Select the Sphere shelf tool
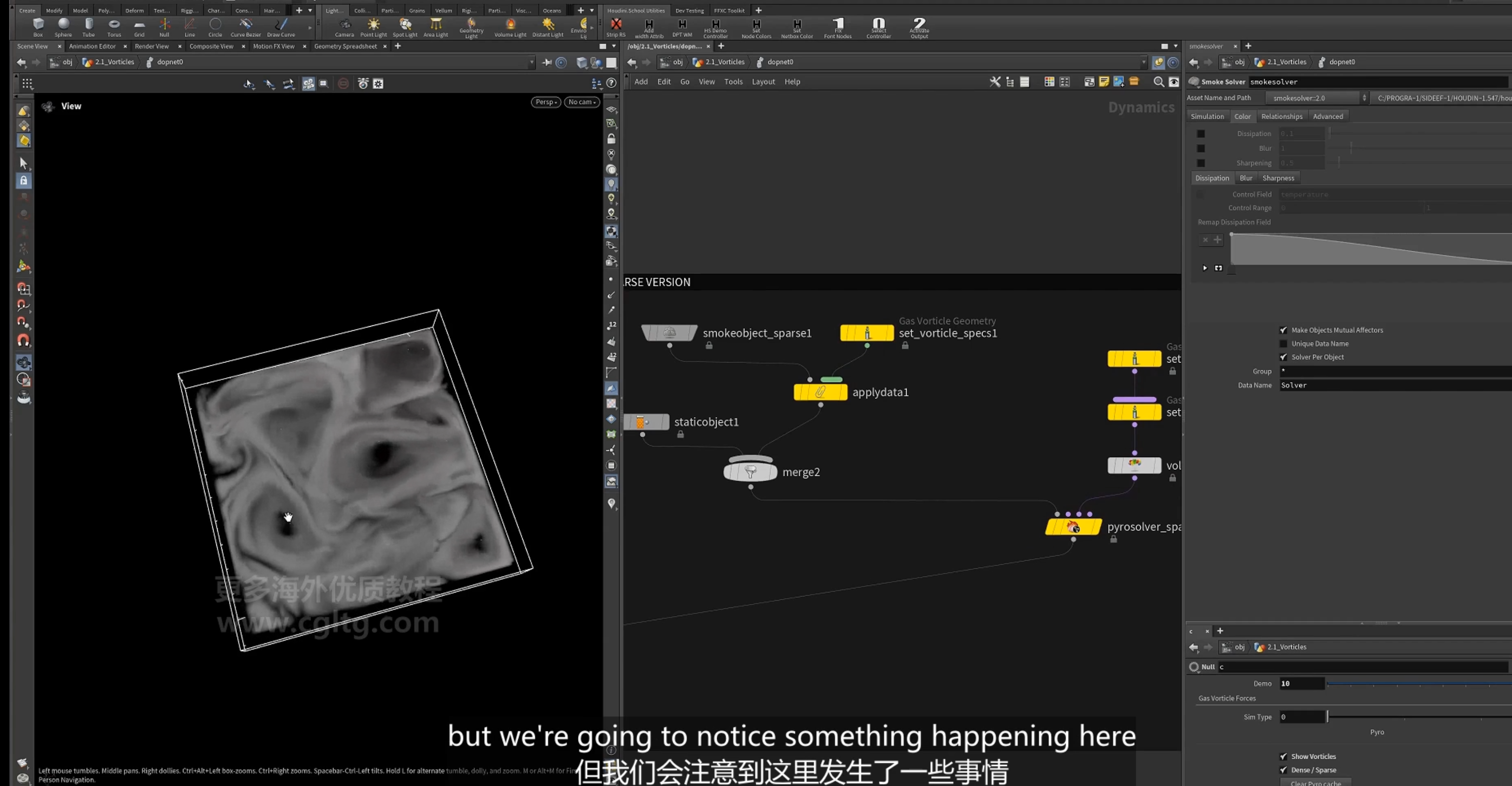 tap(63, 26)
